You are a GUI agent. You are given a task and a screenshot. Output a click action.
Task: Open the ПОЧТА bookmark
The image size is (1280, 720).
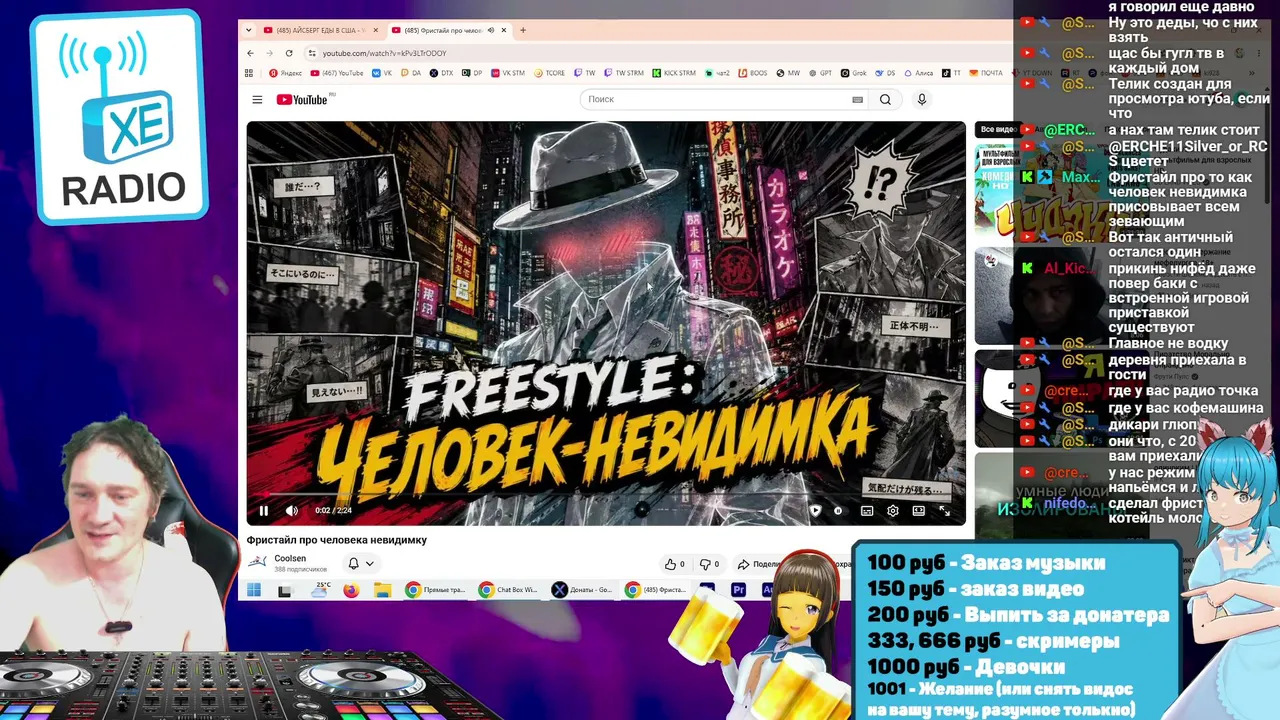986,73
